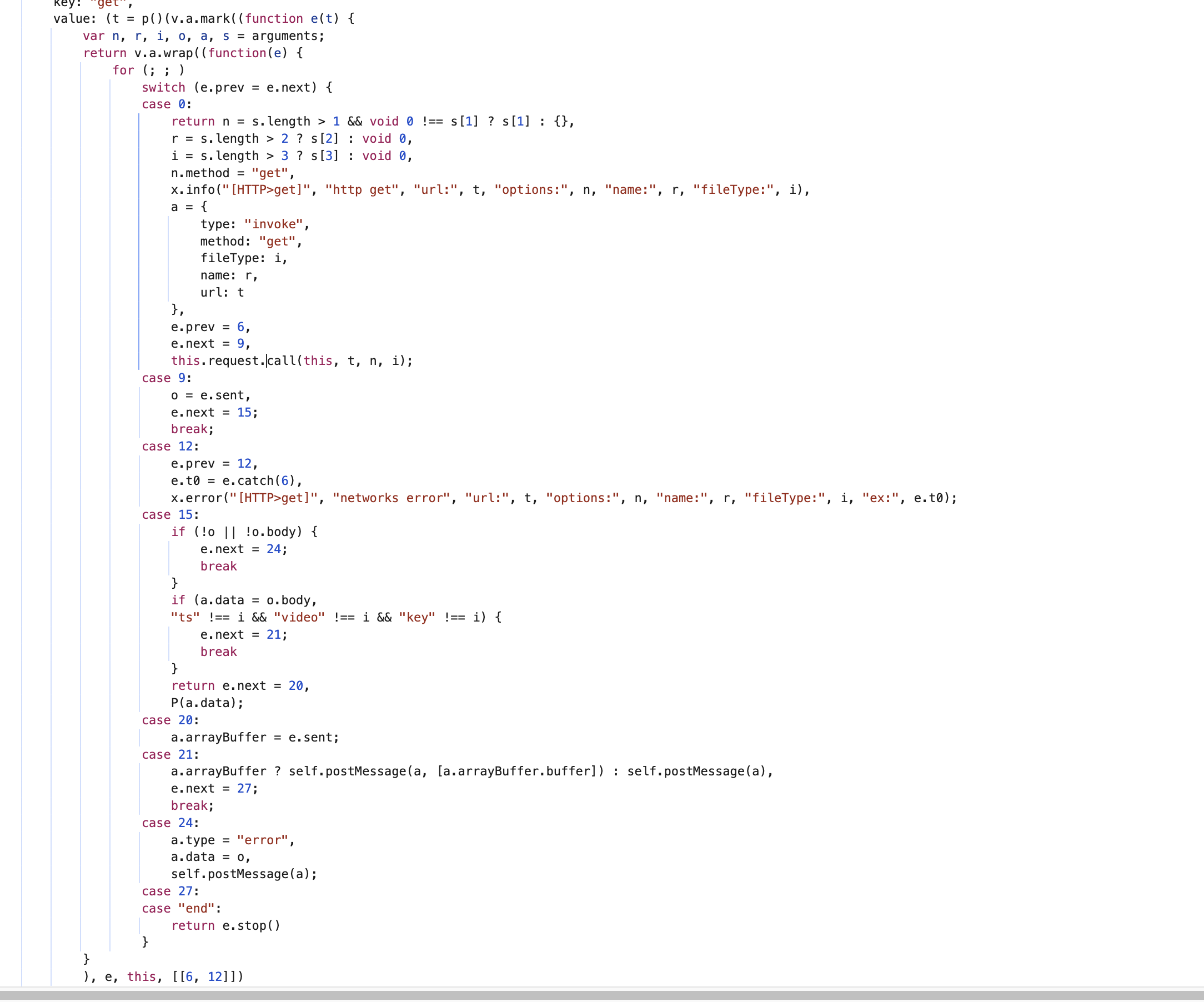Click the 'case 9:' label line

[x=166, y=378]
